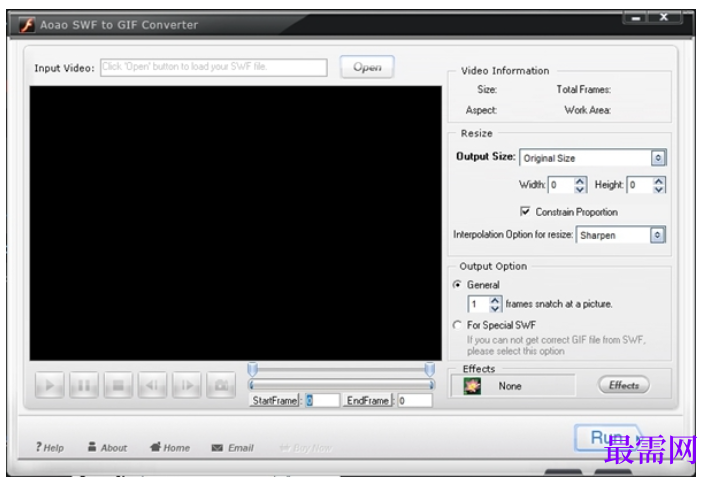
Task: Click the None effect label
Action: (x=510, y=386)
